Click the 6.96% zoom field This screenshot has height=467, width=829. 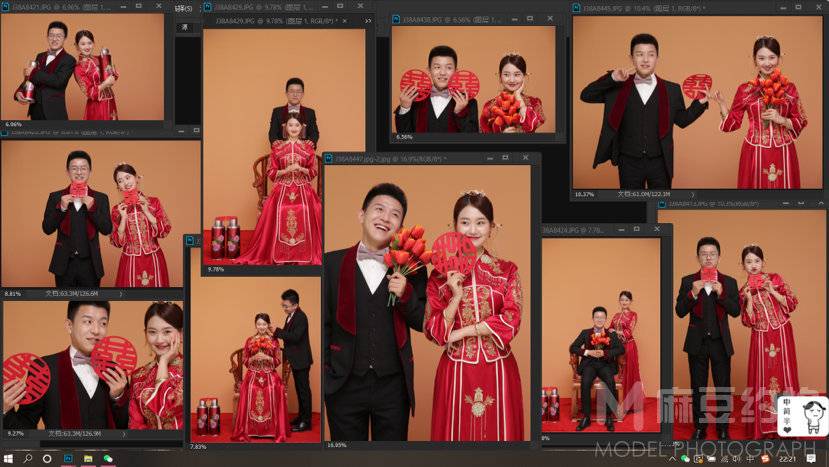(x=13, y=124)
